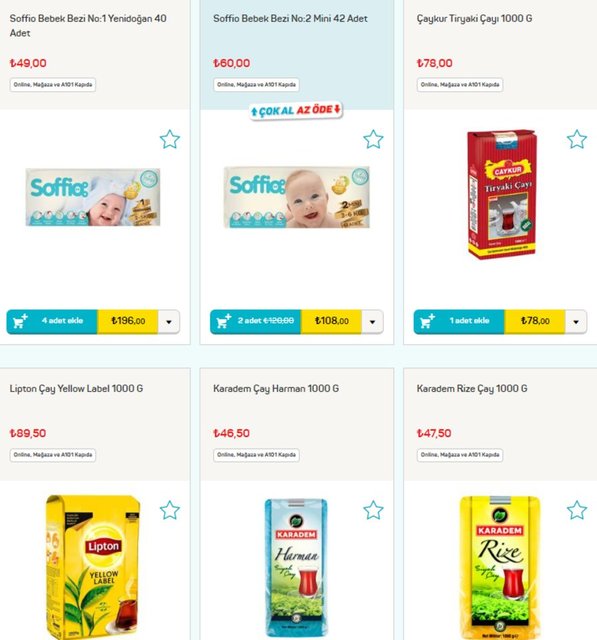Add Lipton Yellow Label to favorites
This screenshot has height=640, width=597.
tap(170, 510)
